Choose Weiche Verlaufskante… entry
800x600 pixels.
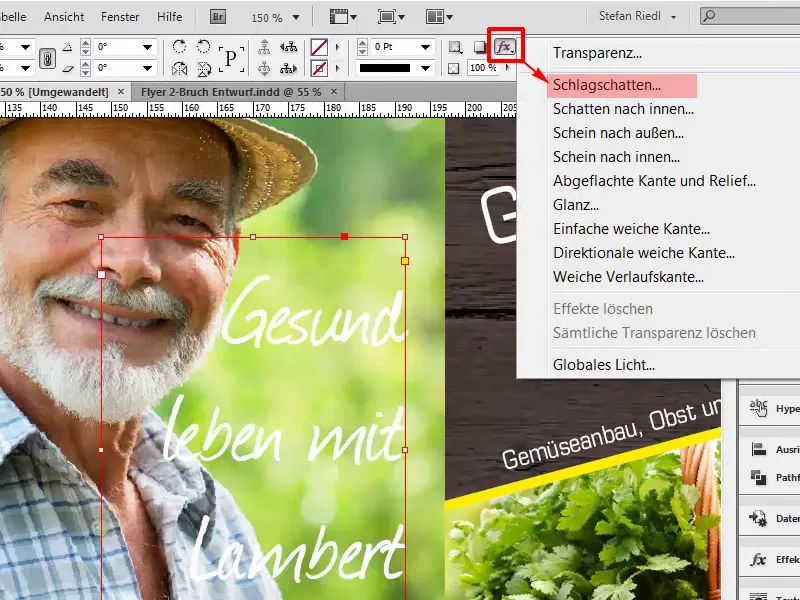click(x=629, y=277)
